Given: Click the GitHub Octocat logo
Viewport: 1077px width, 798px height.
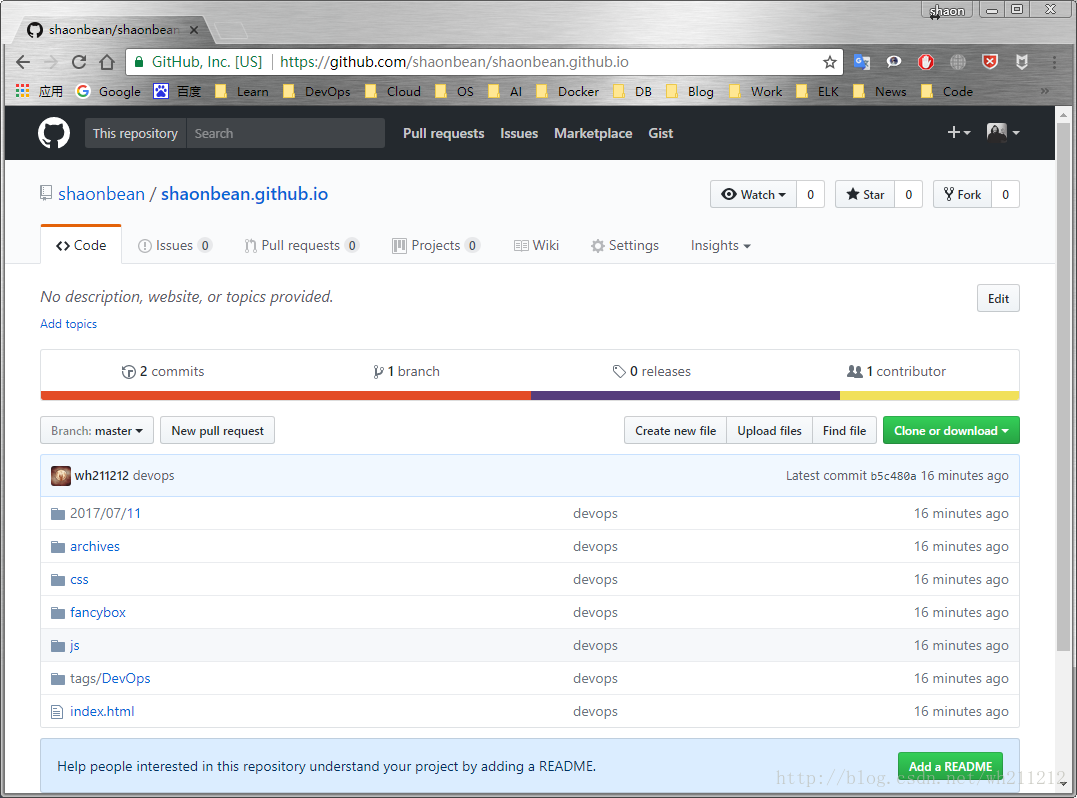Looking at the screenshot, I should [x=53, y=132].
